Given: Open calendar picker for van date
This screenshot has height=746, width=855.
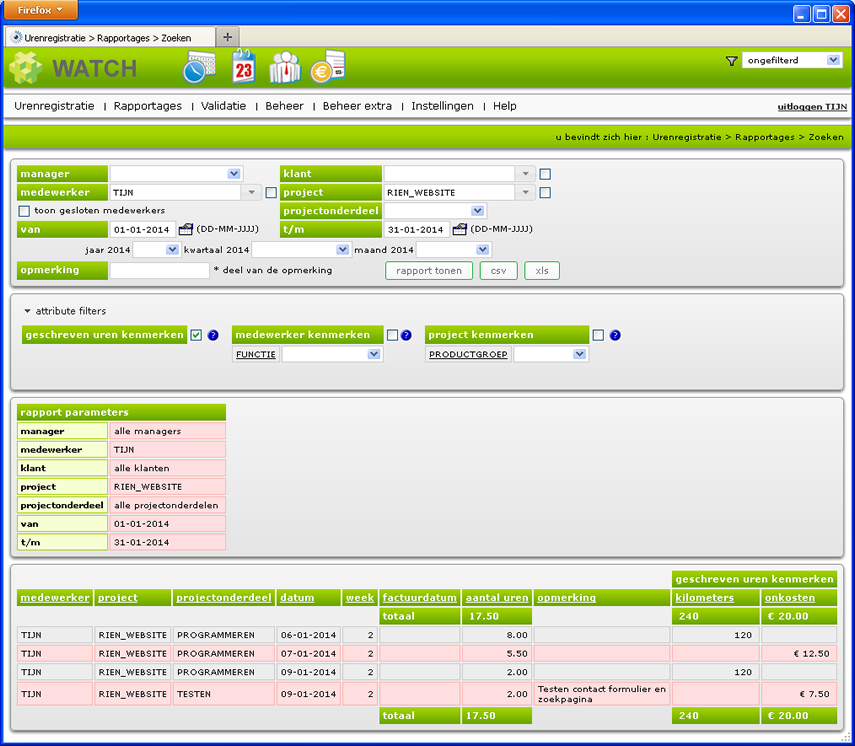Looking at the screenshot, I should pos(185,229).
